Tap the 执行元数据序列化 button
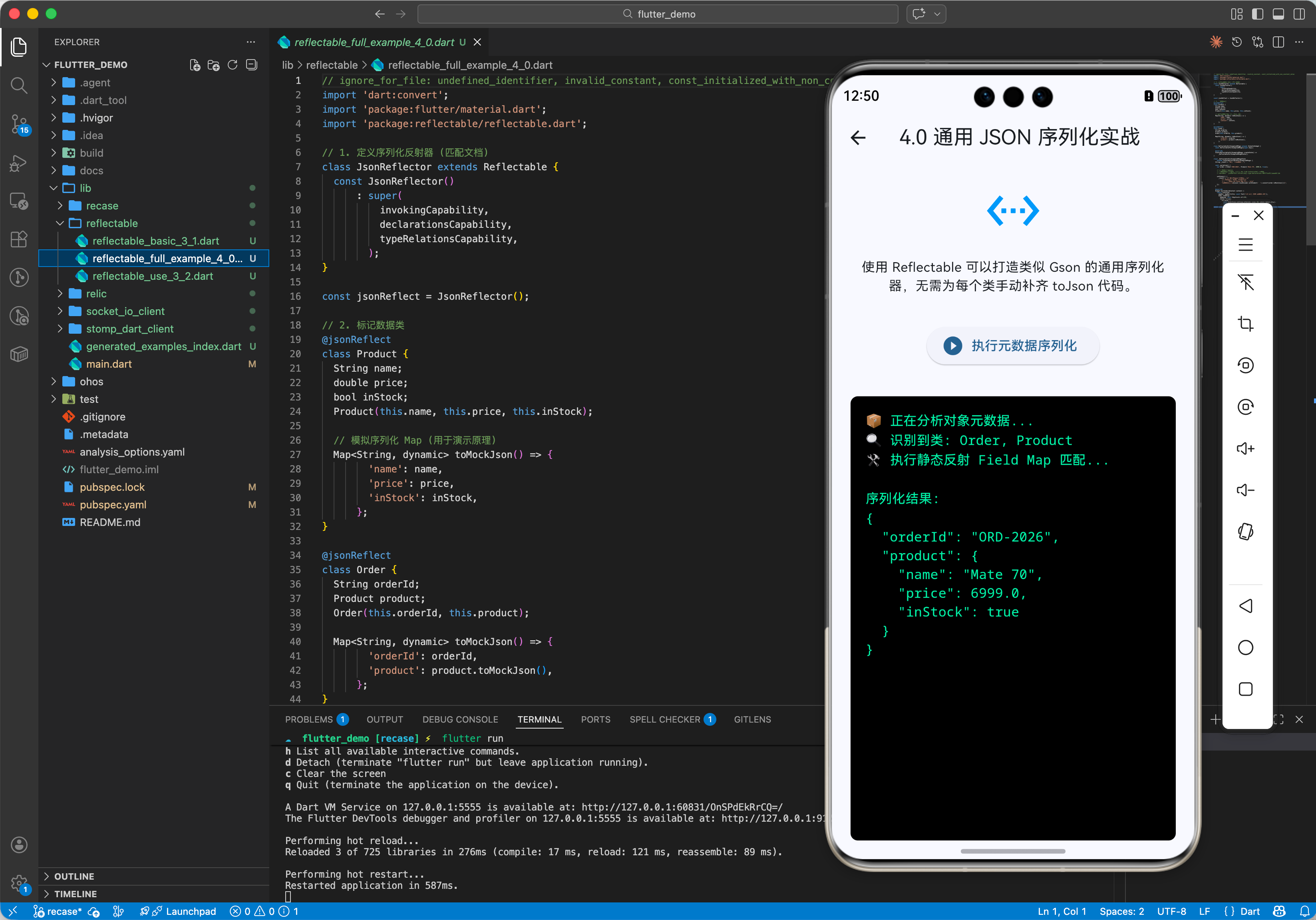The width and height of the screenshot is (1316, 920). pos(1012,346)
